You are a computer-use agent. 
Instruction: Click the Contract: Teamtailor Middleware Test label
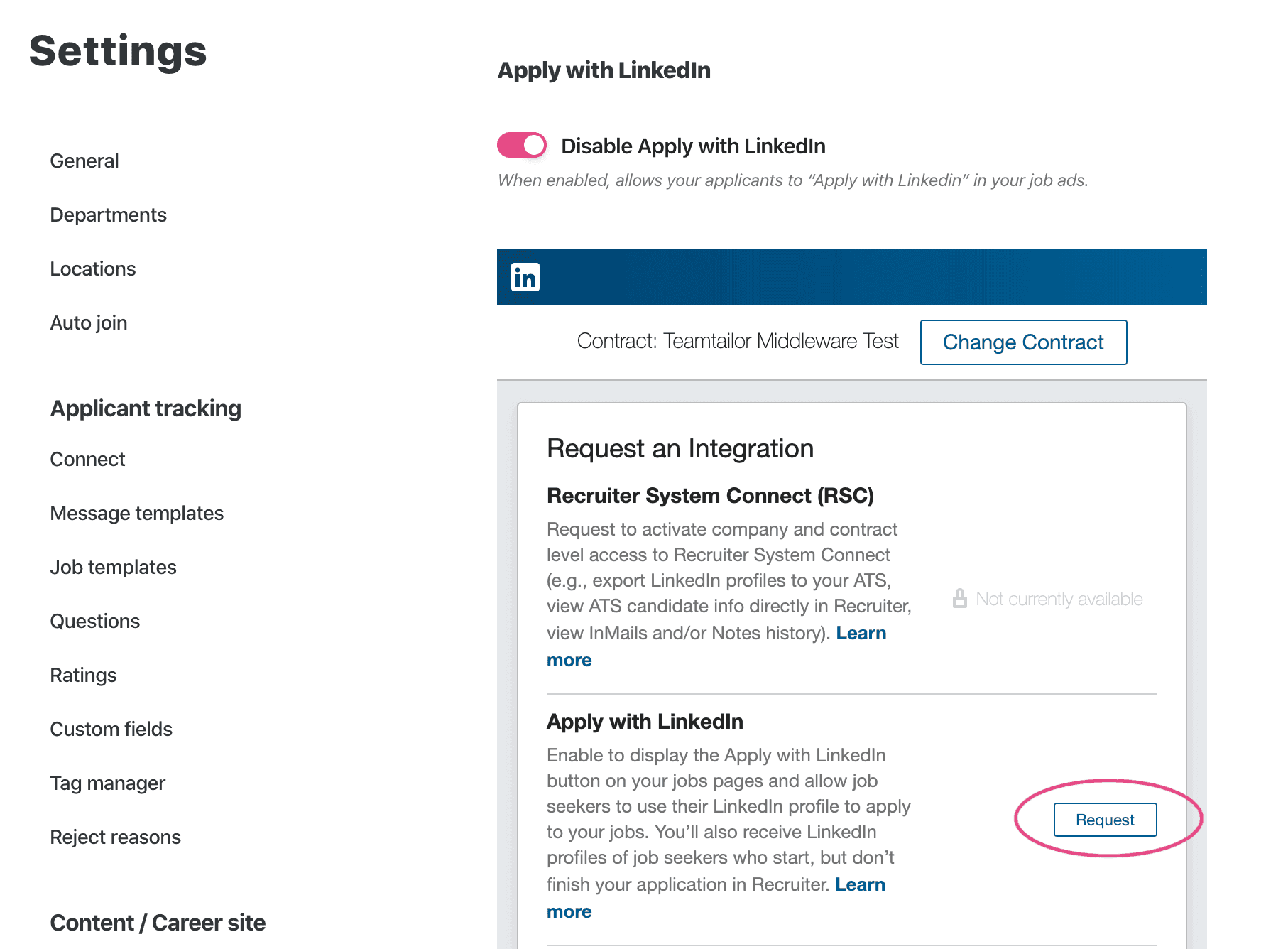(738, 342)
